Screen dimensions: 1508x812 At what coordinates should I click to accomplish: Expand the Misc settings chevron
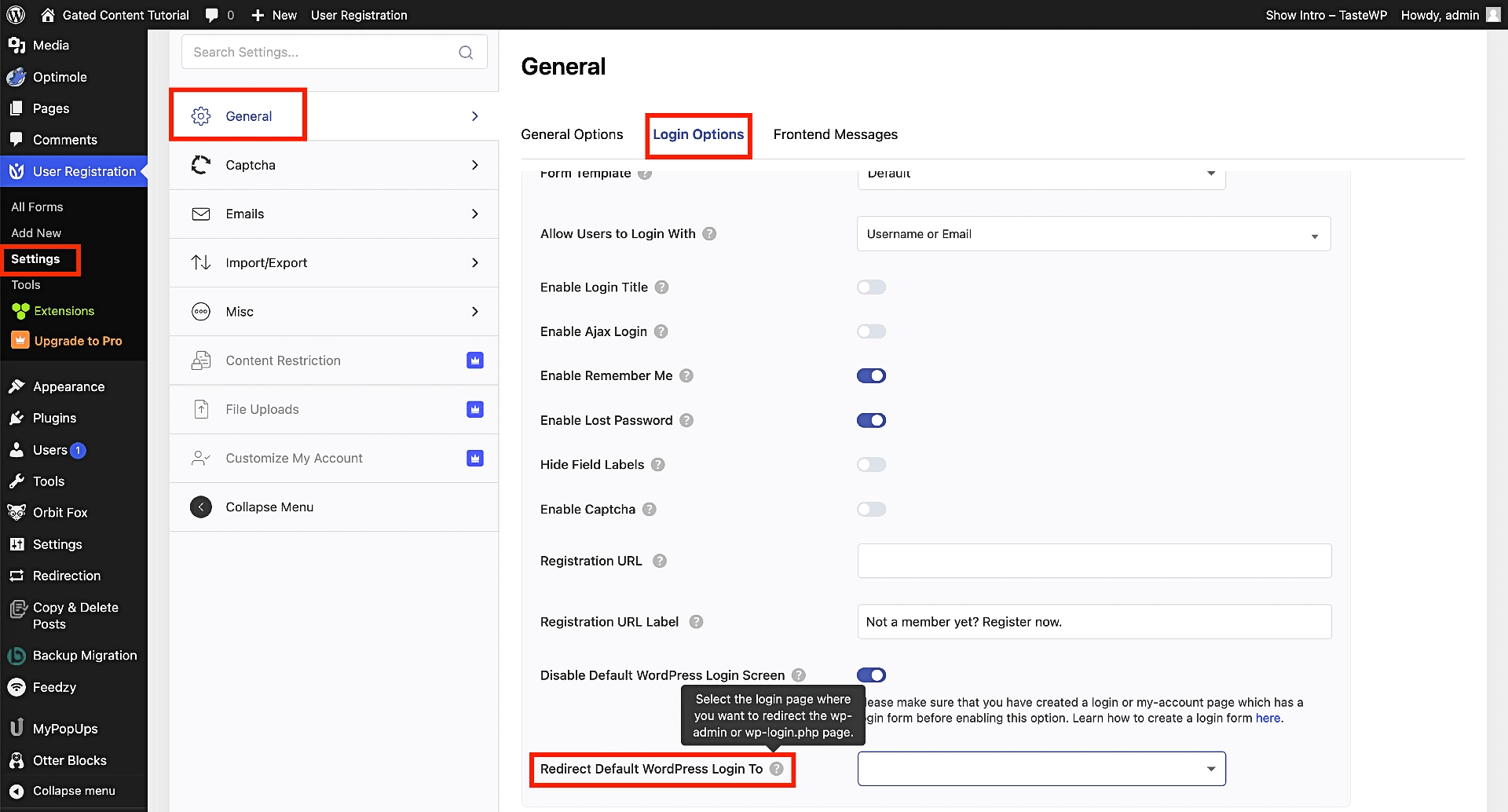(475, 312)
